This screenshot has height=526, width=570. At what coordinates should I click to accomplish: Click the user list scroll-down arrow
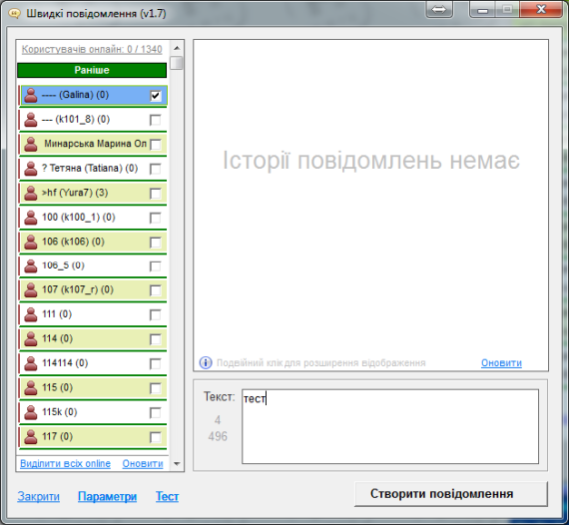[x=177, y=463]
